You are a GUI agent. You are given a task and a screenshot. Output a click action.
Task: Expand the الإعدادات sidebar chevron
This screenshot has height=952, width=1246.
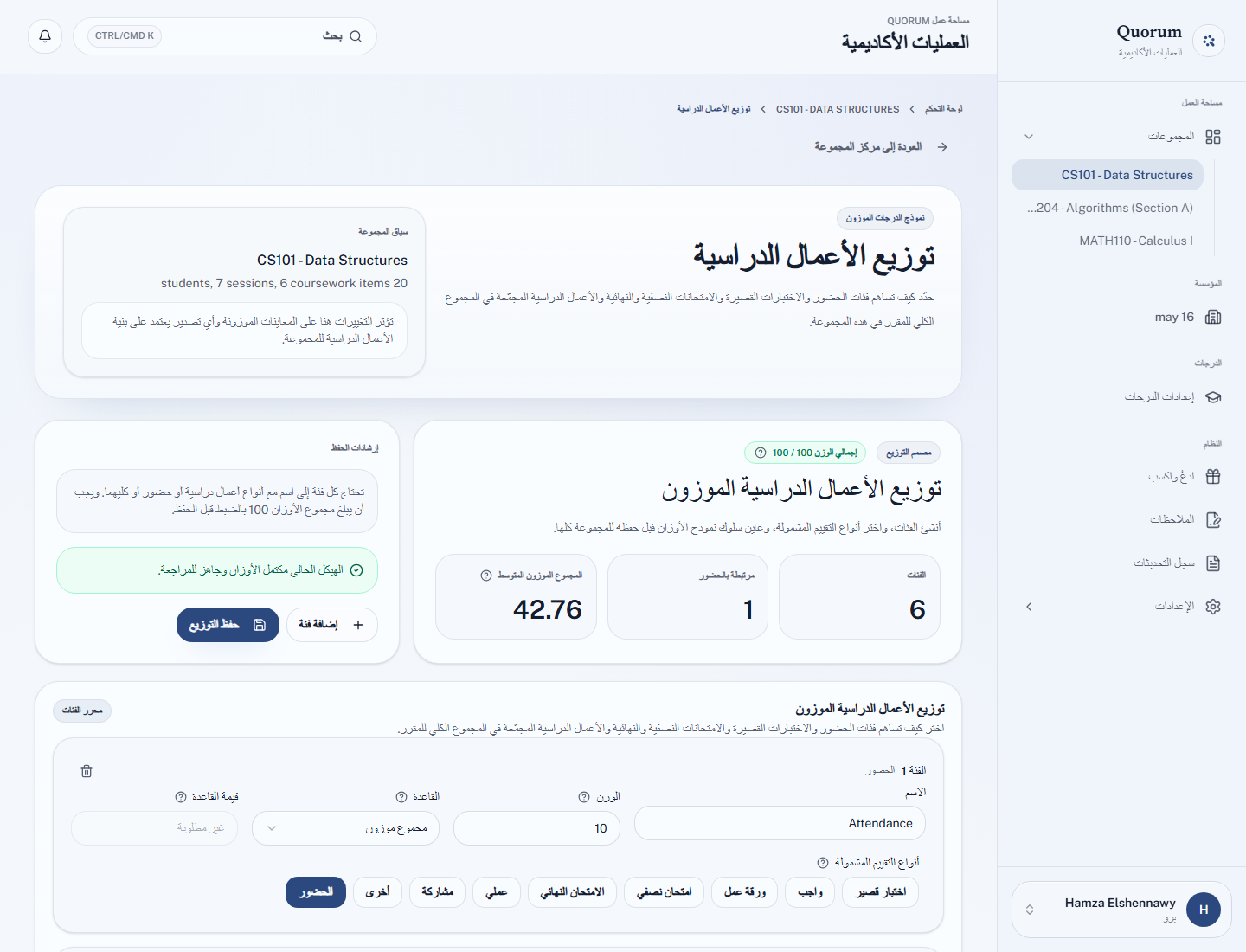pos(1029,607)
